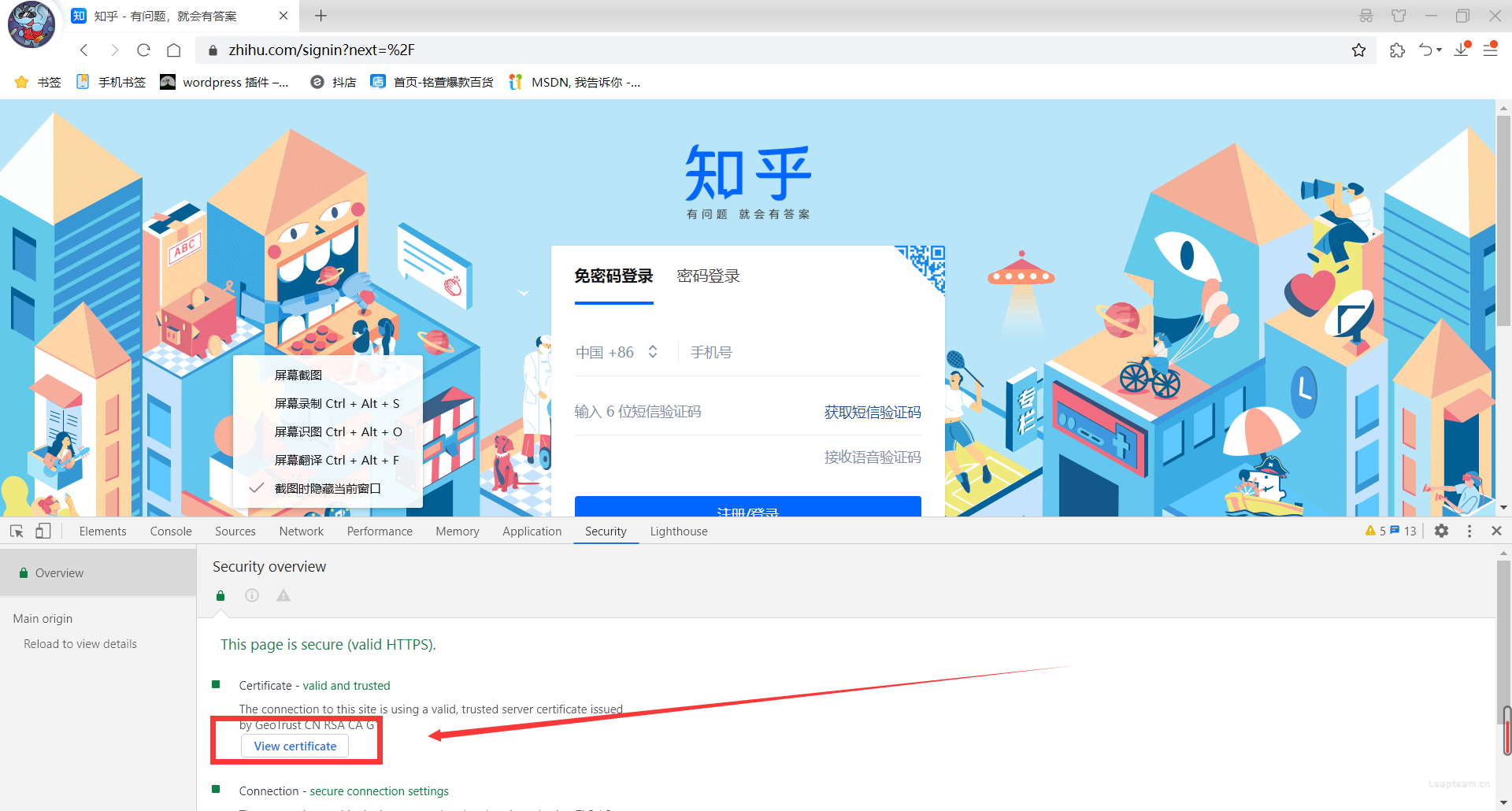Open a new tab with plus icon
The image size is (1512, 811).
point(321,16)
